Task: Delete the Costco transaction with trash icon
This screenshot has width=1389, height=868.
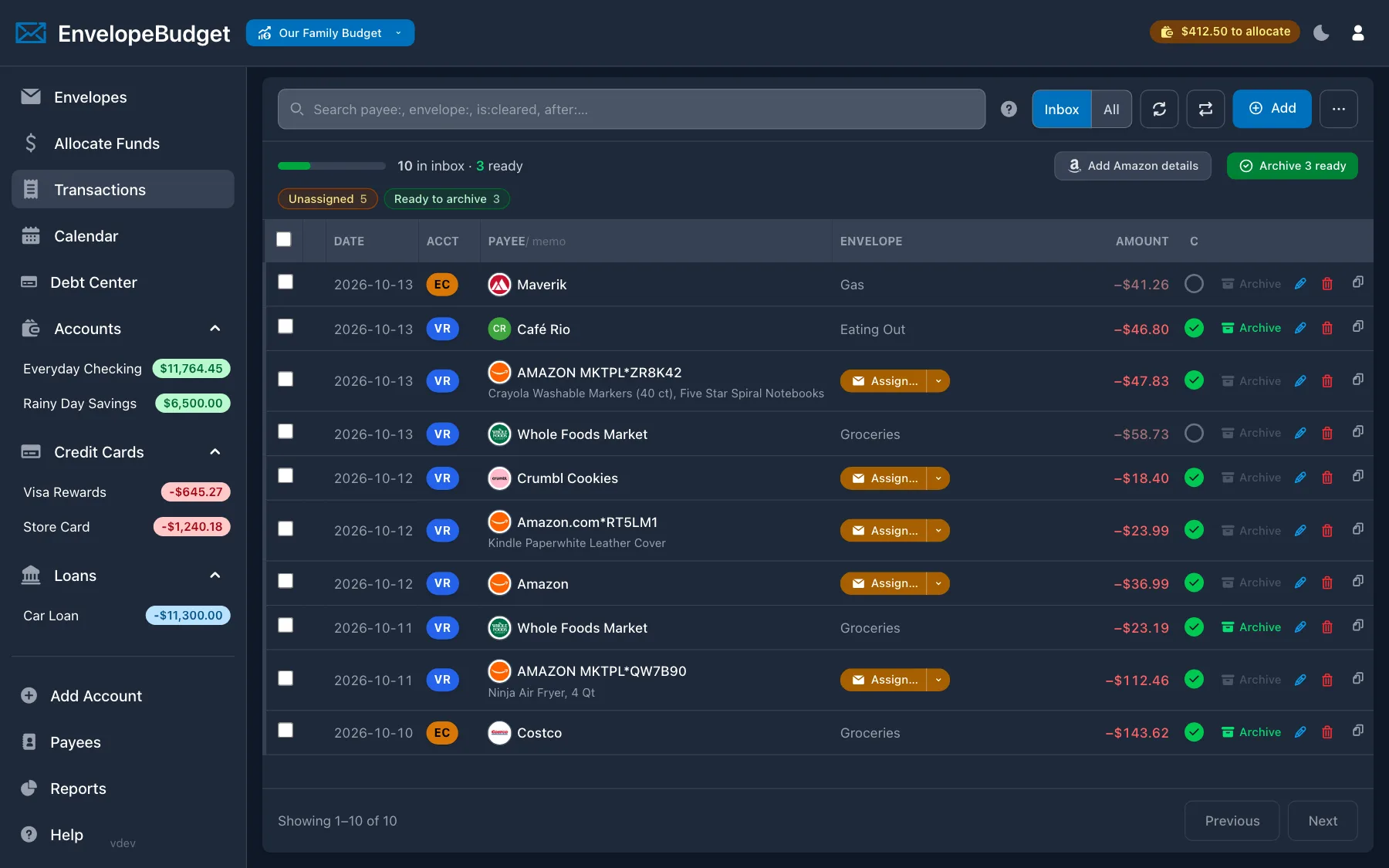Action: tap(1327, 732)
